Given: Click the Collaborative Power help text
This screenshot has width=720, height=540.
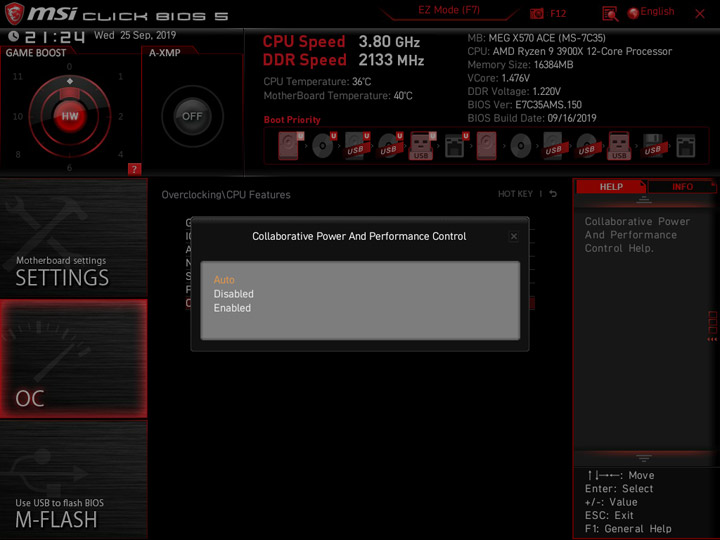Looking at the screenshot, I should [637, 235].
